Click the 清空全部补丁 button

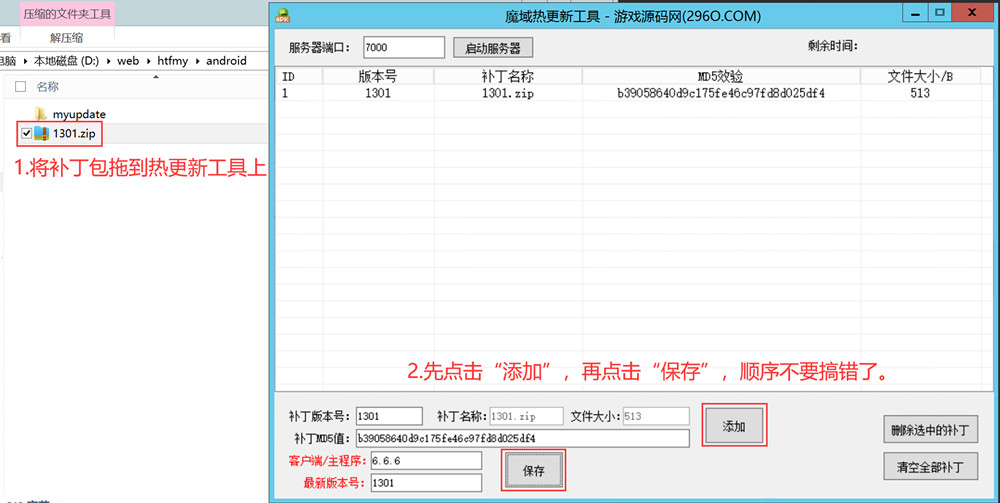click(930, 466)
